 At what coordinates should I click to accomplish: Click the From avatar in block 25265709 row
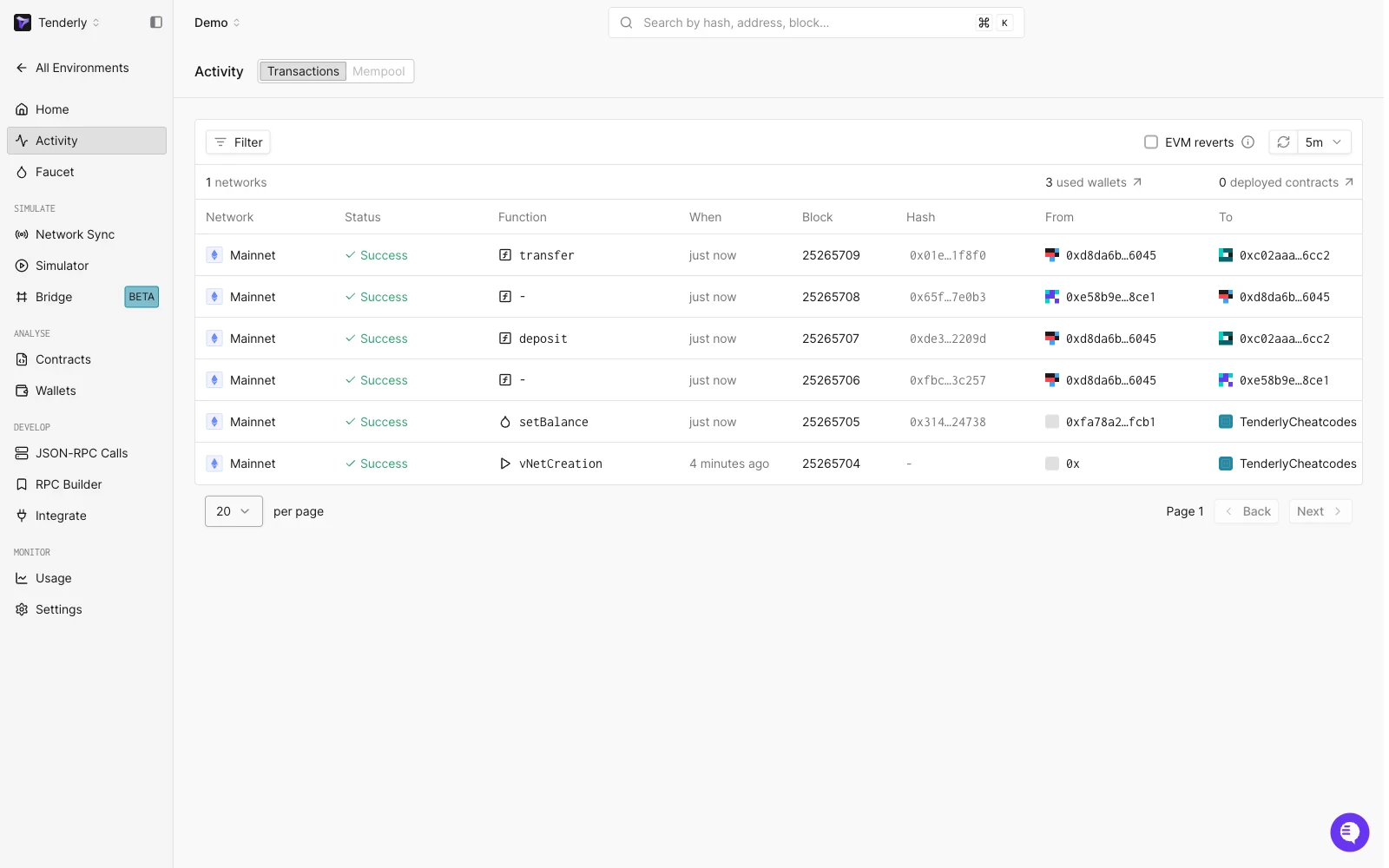(1052, 255)
